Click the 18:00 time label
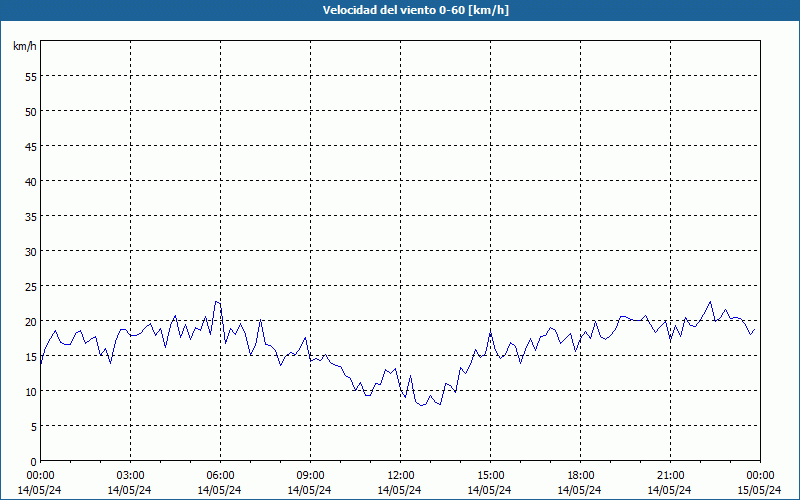 point(580,476)
